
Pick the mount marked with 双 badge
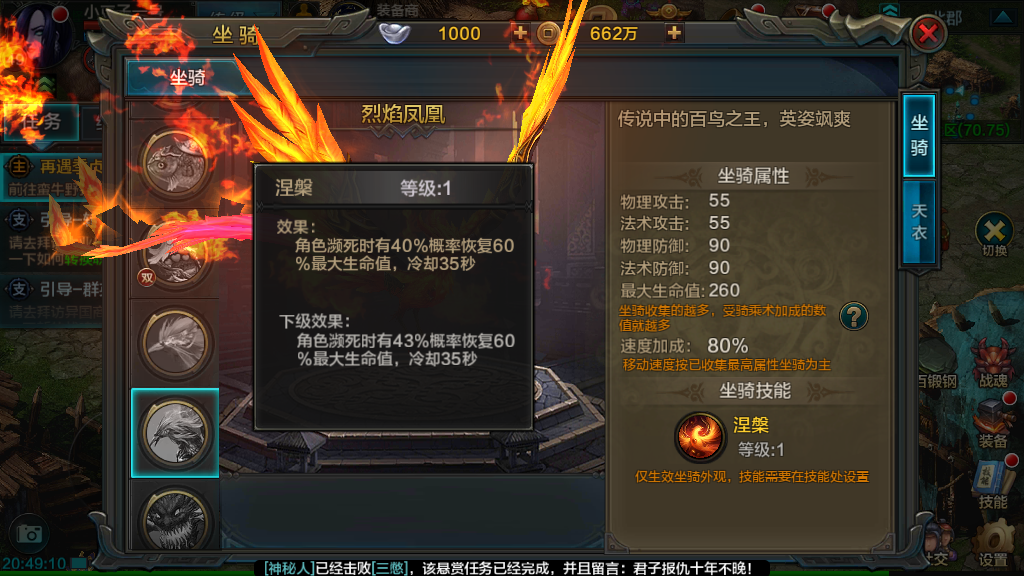tap(175, 253)
